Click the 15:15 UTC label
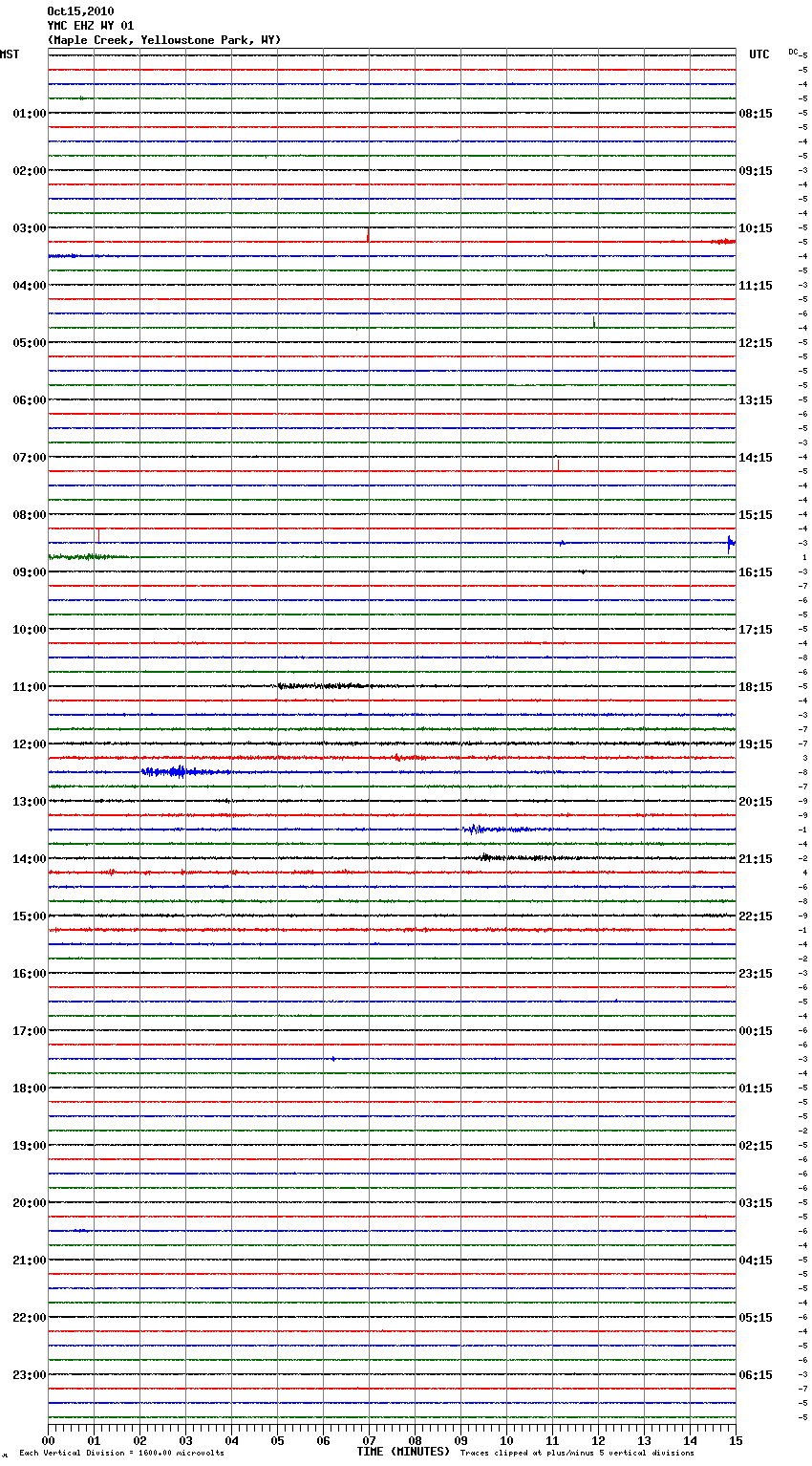This screenshot has width=812, height=1466. 756,515
